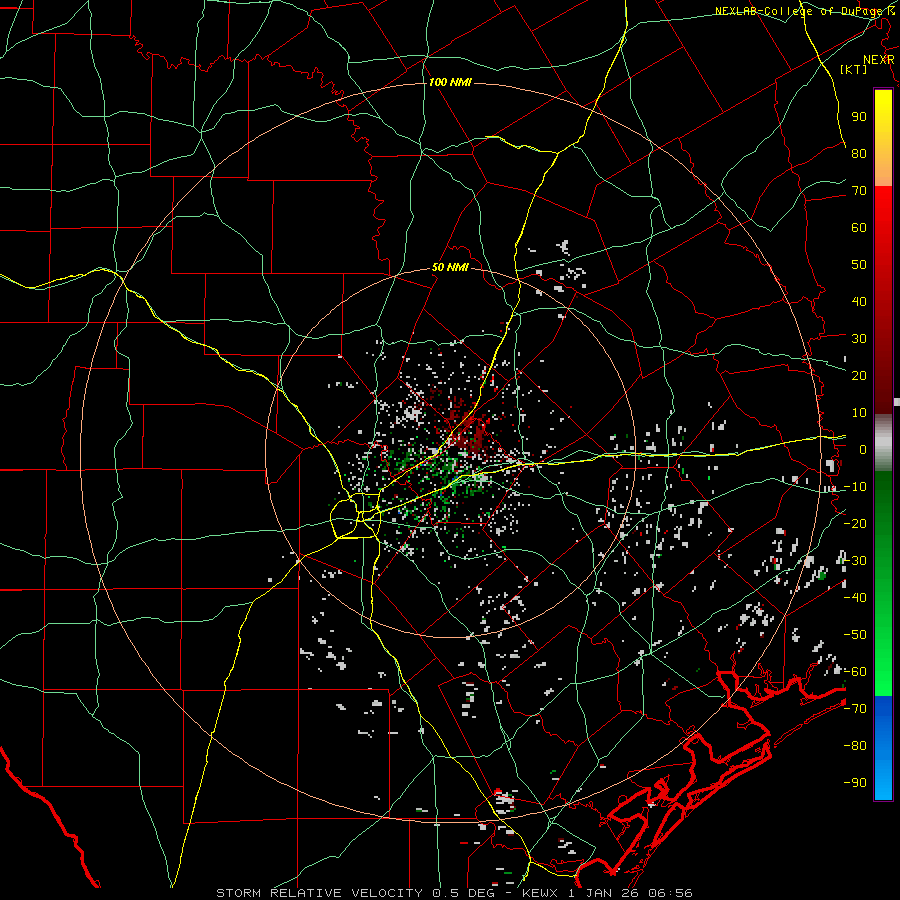900x900 pixels.
Task: Click the white marker beside the color bar
Action: coord(897,402)
